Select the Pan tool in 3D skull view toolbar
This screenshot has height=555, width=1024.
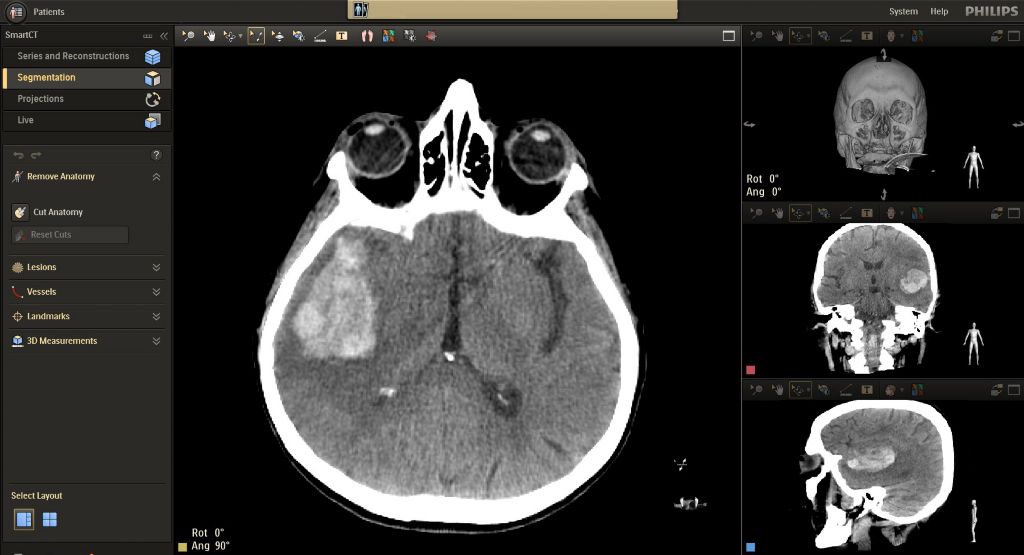coord(778,36)
